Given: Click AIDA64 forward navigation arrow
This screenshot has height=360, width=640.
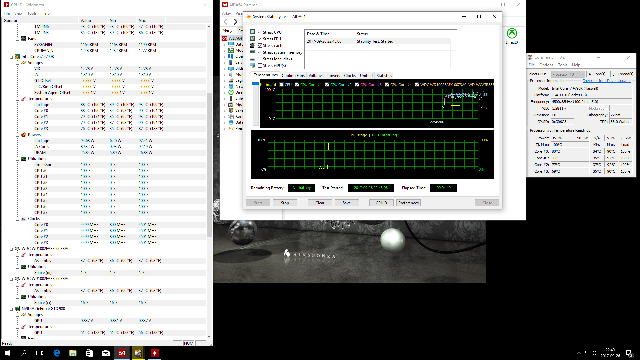Looking at the screenshot, I should (235, 22).
